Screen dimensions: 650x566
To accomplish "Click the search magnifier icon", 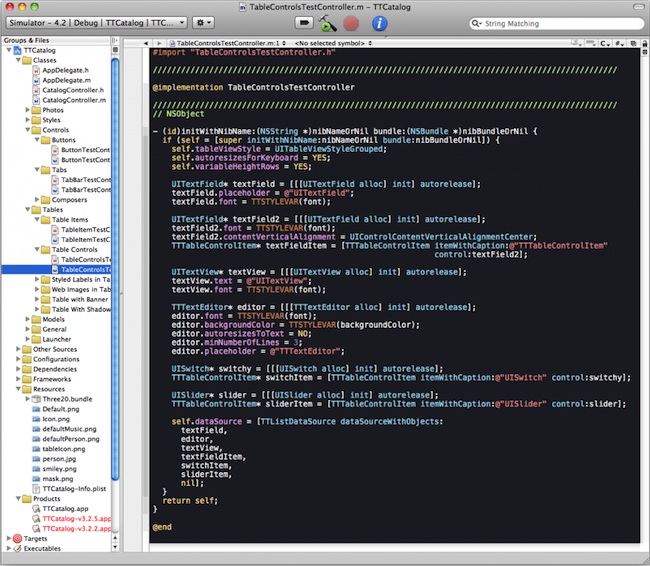I will coord(476,21).
